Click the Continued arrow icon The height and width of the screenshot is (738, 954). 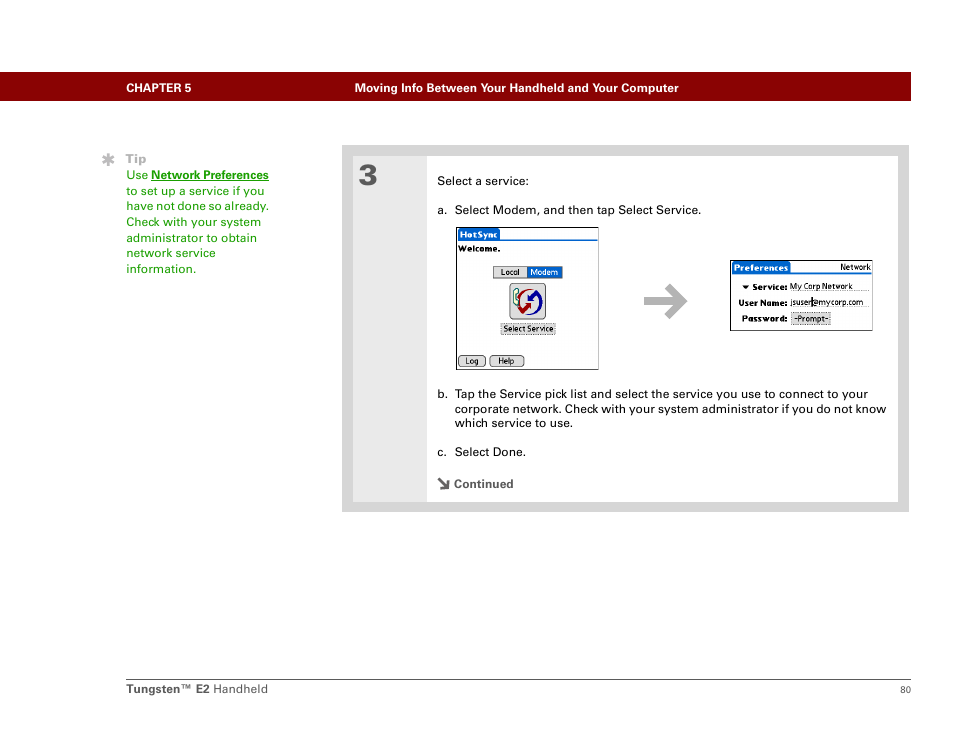click(x=444, y=484)
